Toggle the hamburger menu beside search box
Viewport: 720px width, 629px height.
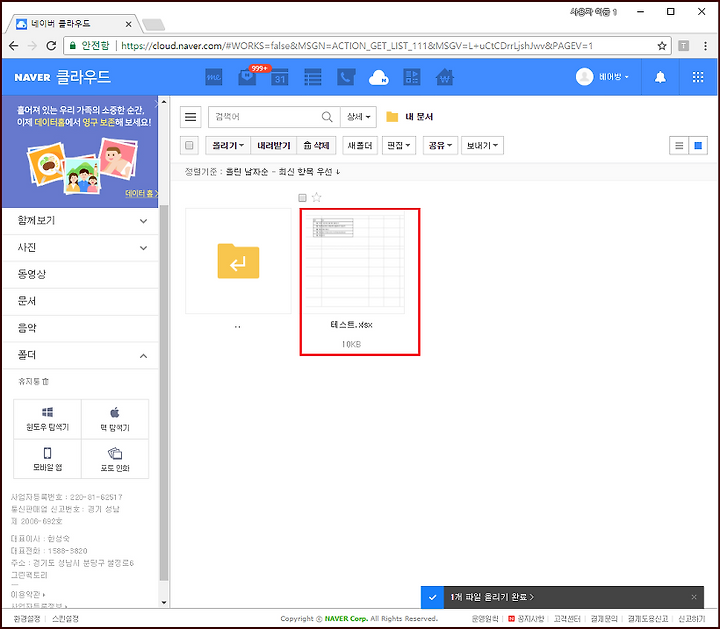click(191, 117)
